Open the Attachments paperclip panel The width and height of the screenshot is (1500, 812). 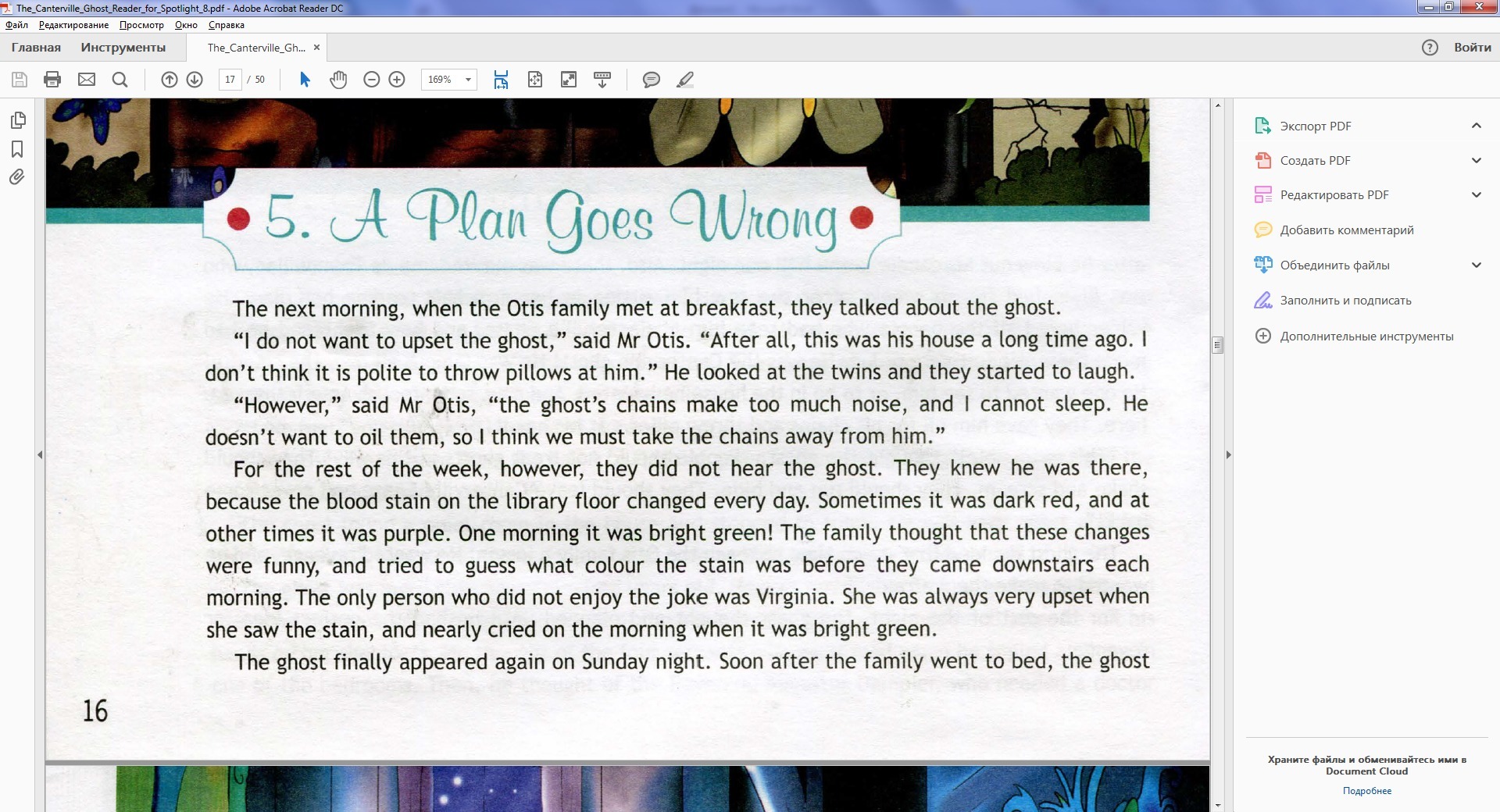click(x=17, y=177)
